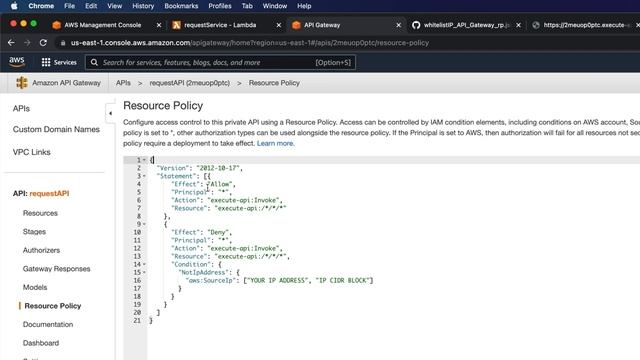Click "IP CIDR BLOCK" text in editor
Viewport: 640px width, 360px height.
point(342,280)
